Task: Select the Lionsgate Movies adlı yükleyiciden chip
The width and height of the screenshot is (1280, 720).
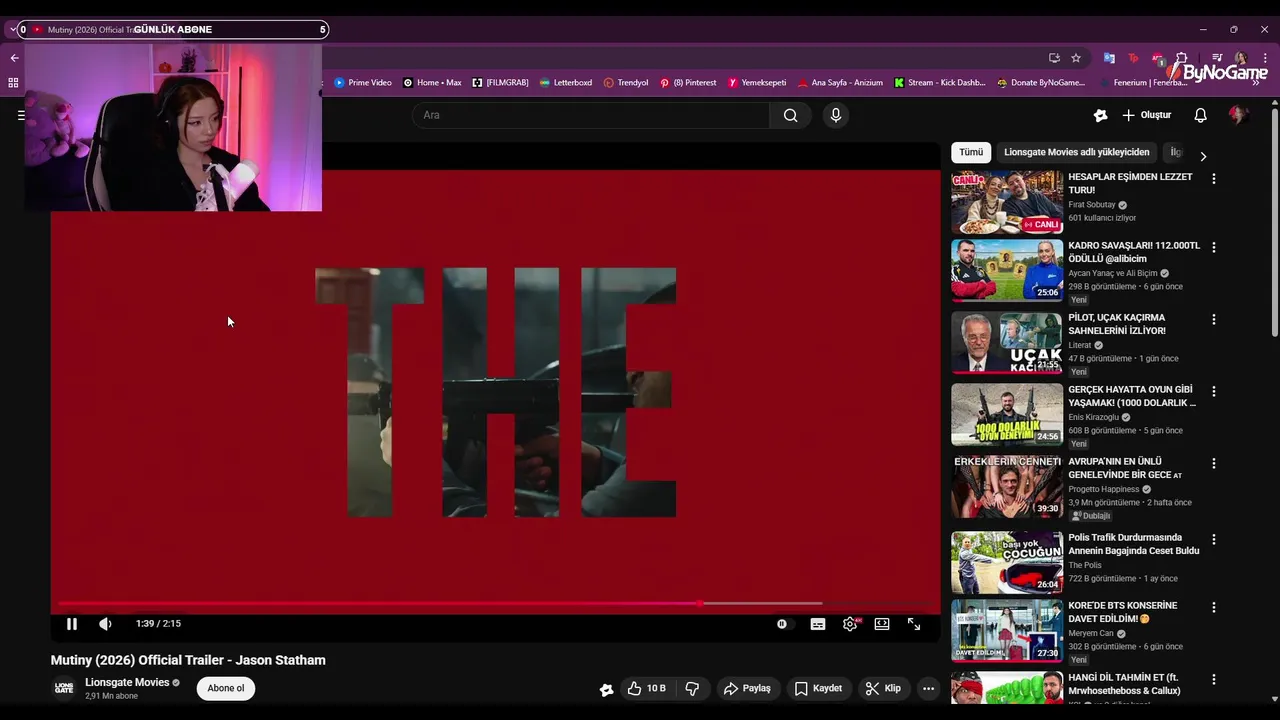Action: [x=1076, y=152]
